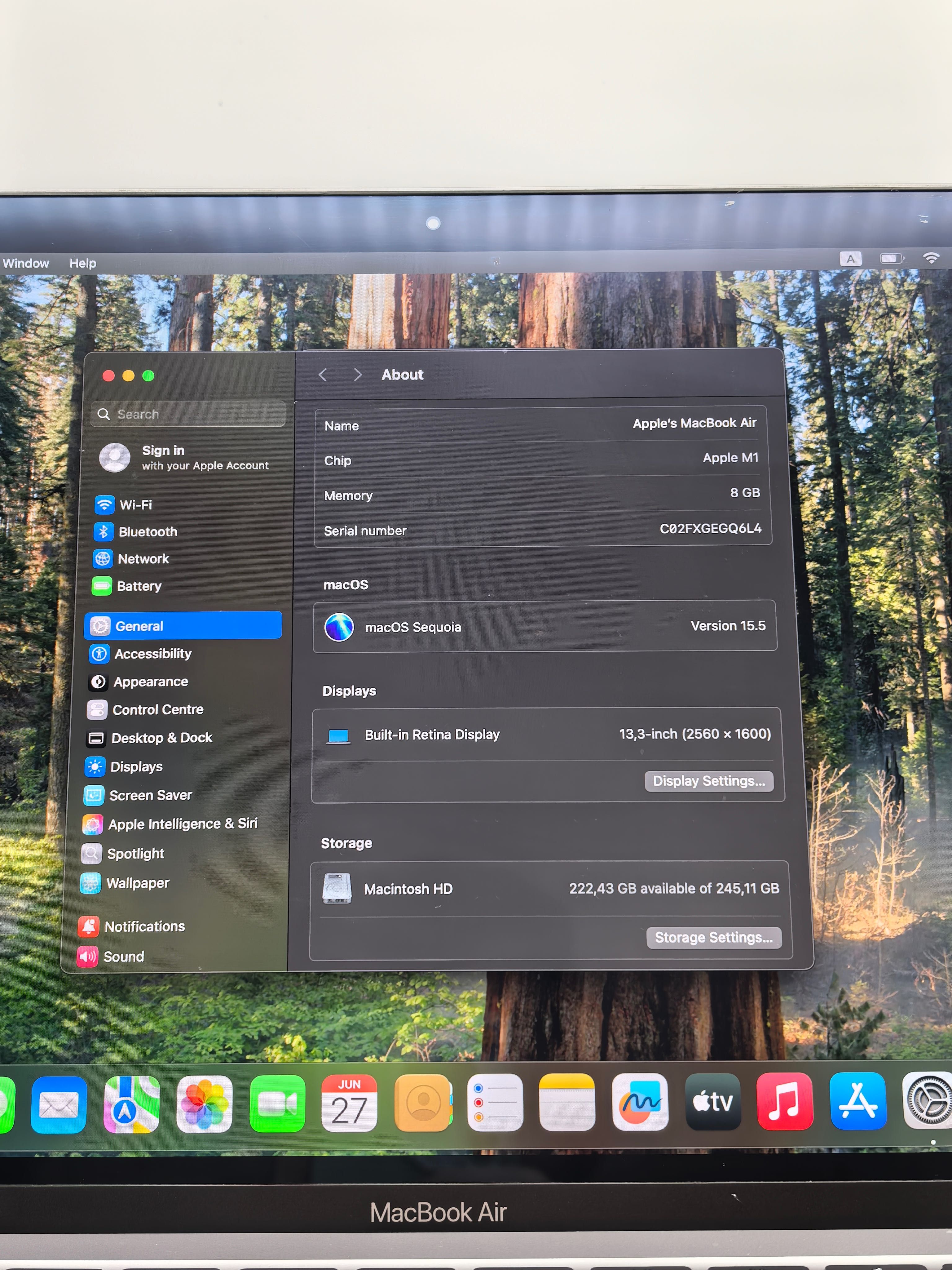The width and height of the screenshot is (952, 1270).
Task: Open Mail from the Dock
Action: coord(59,1105)
